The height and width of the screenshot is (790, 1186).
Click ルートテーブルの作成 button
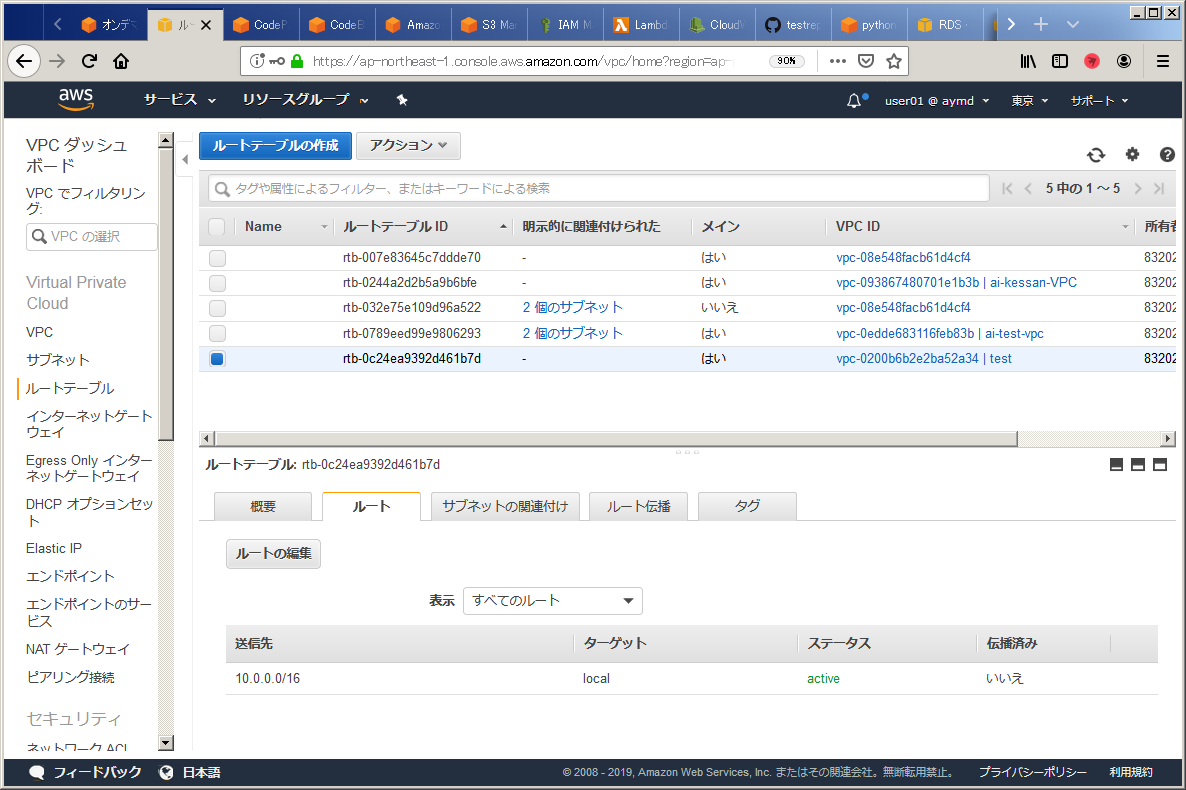click(x=275, y=145)
